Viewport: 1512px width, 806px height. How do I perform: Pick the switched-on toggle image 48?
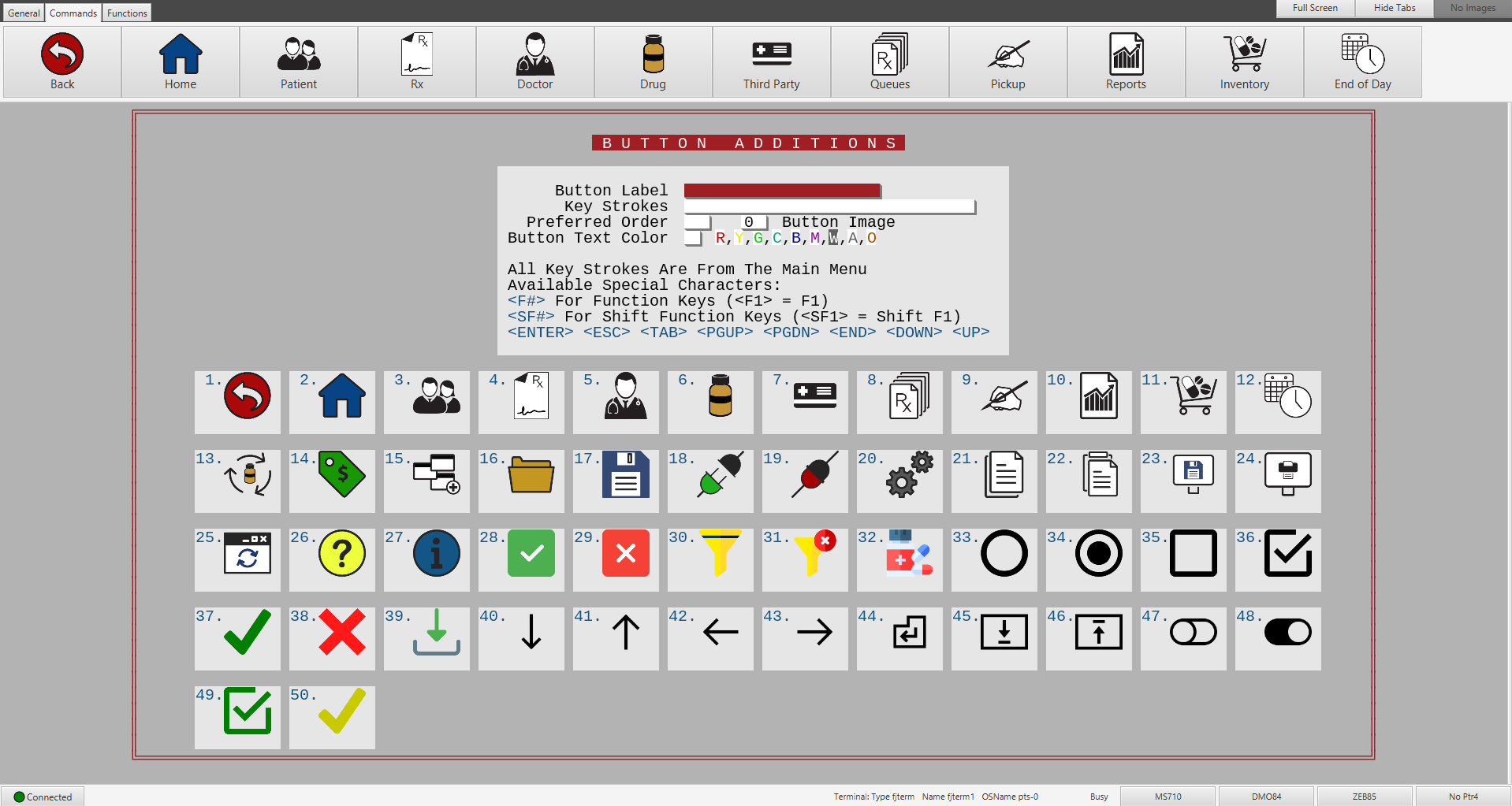click(x=1287, y=632)
